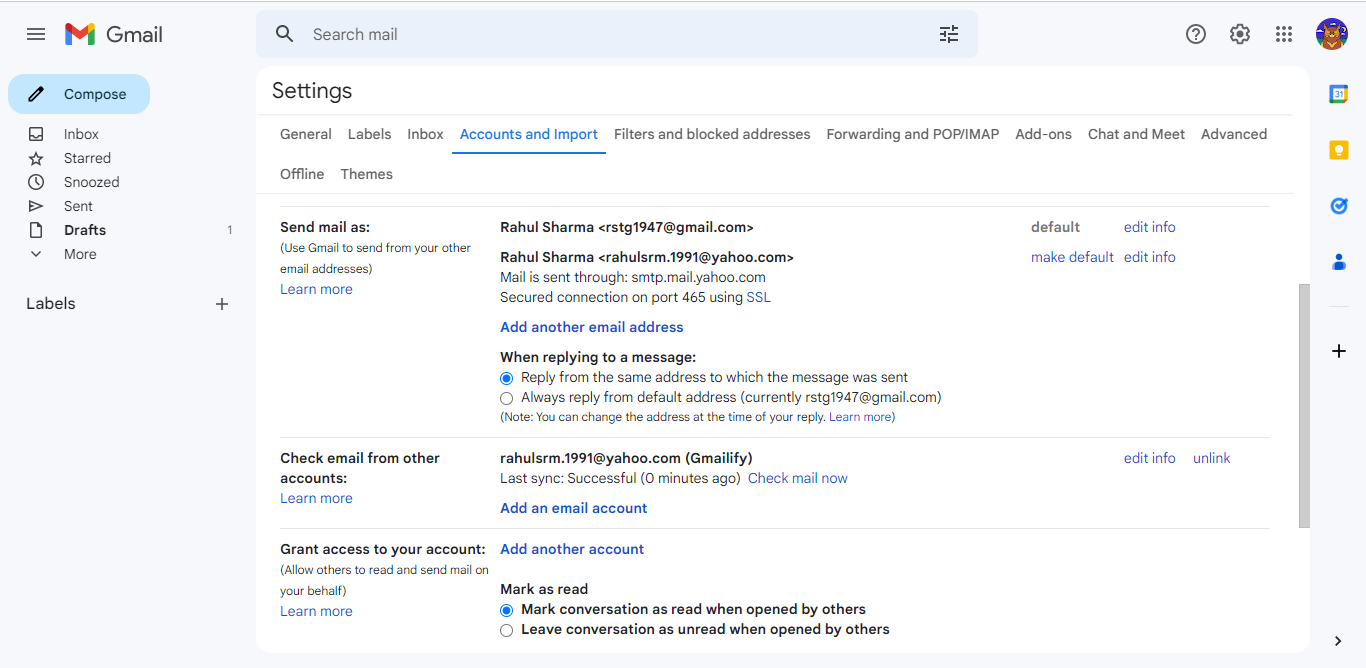Select mark conversation as read option
1366x668 pixels.
[506, 610]
